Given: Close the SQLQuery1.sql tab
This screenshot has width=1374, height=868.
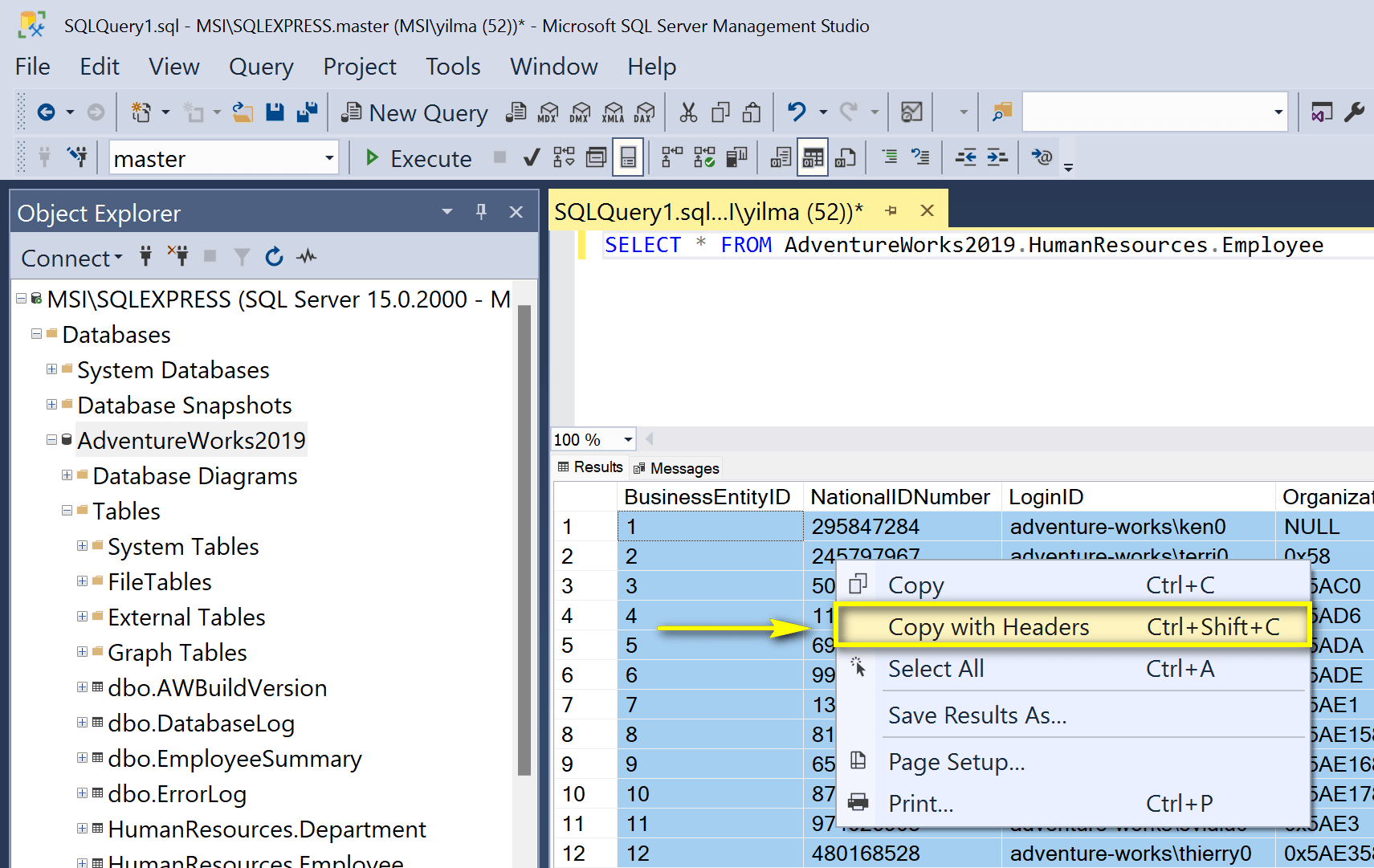Looking at the screenshot, I should pyautogui.click(x=927, y=210).
